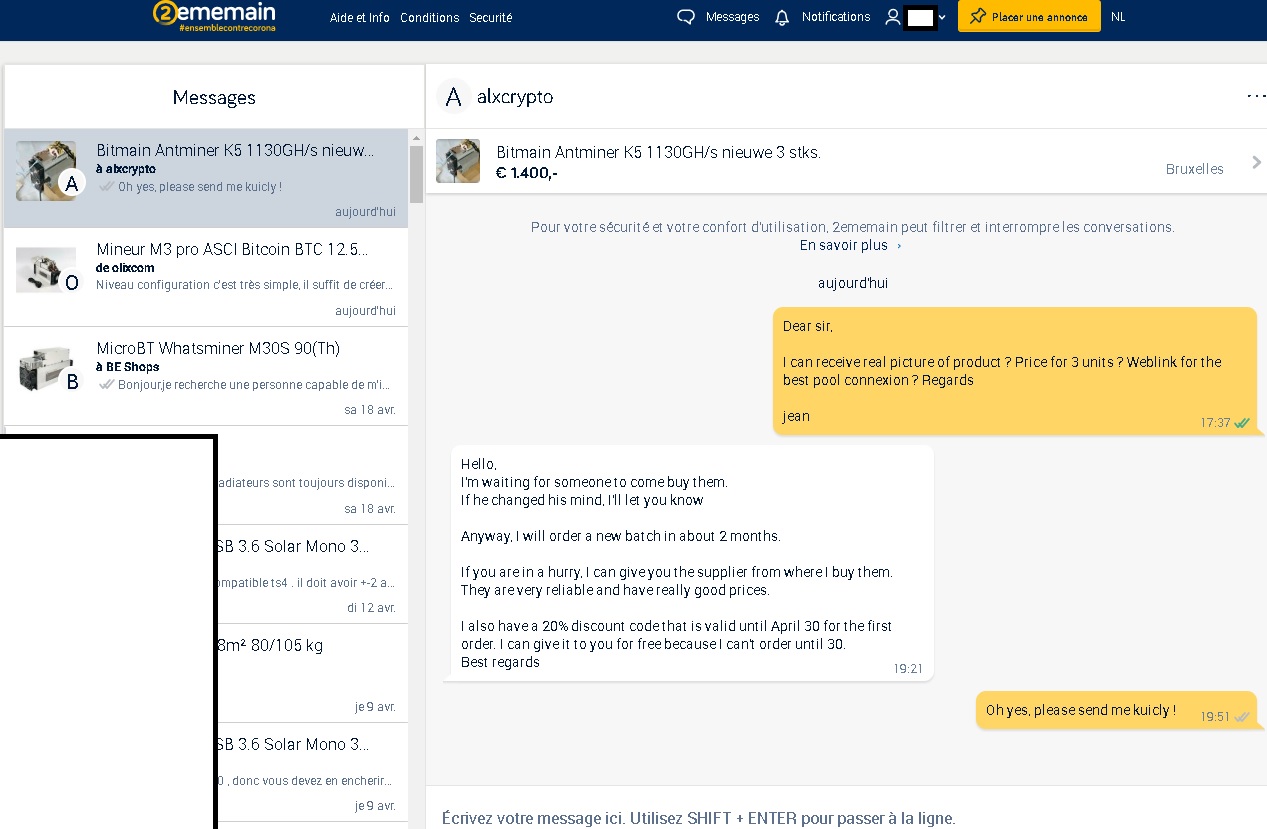Click the Bruxelles location text
The image size is (1267, 829).
(x=1195, y=169)
